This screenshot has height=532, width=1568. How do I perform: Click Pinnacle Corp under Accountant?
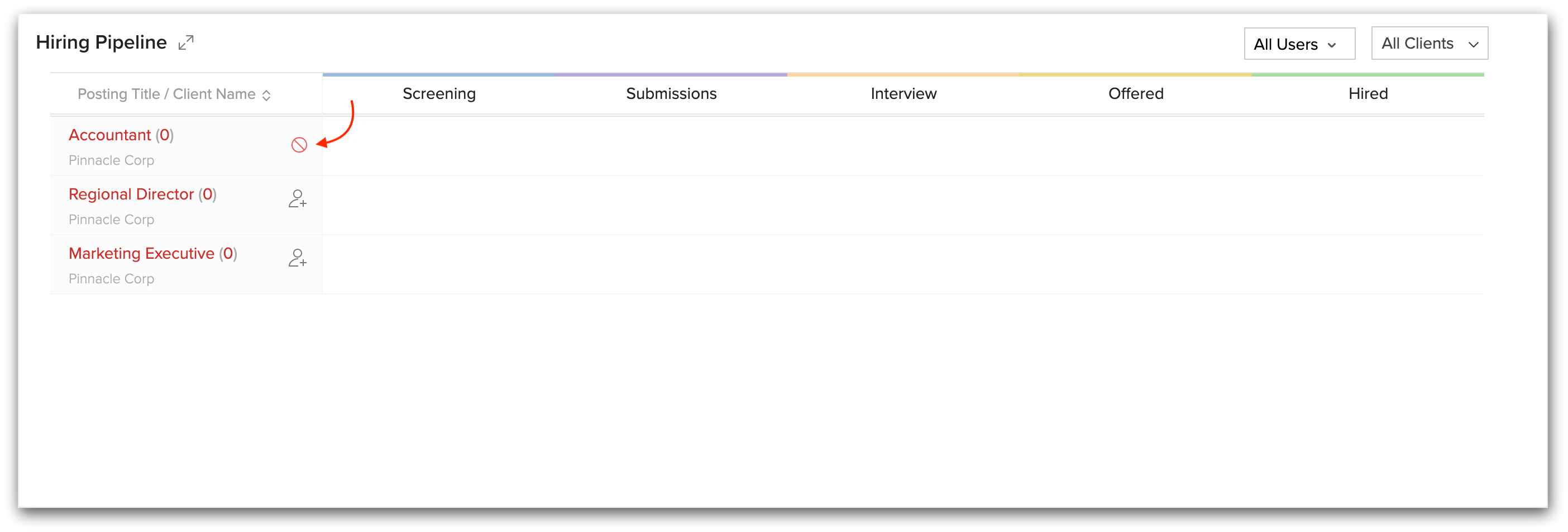[111, 160]
